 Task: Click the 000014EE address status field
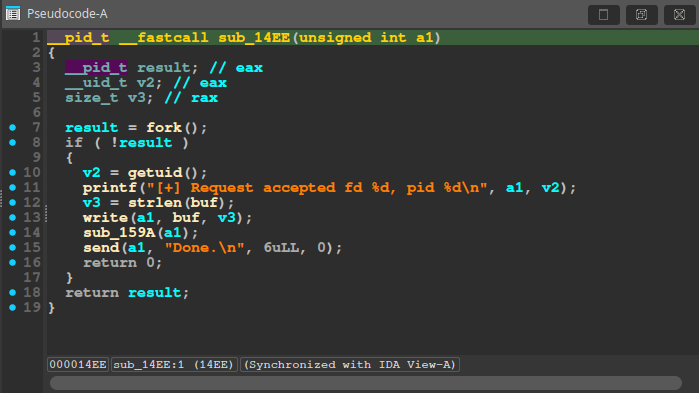(78, 364)
